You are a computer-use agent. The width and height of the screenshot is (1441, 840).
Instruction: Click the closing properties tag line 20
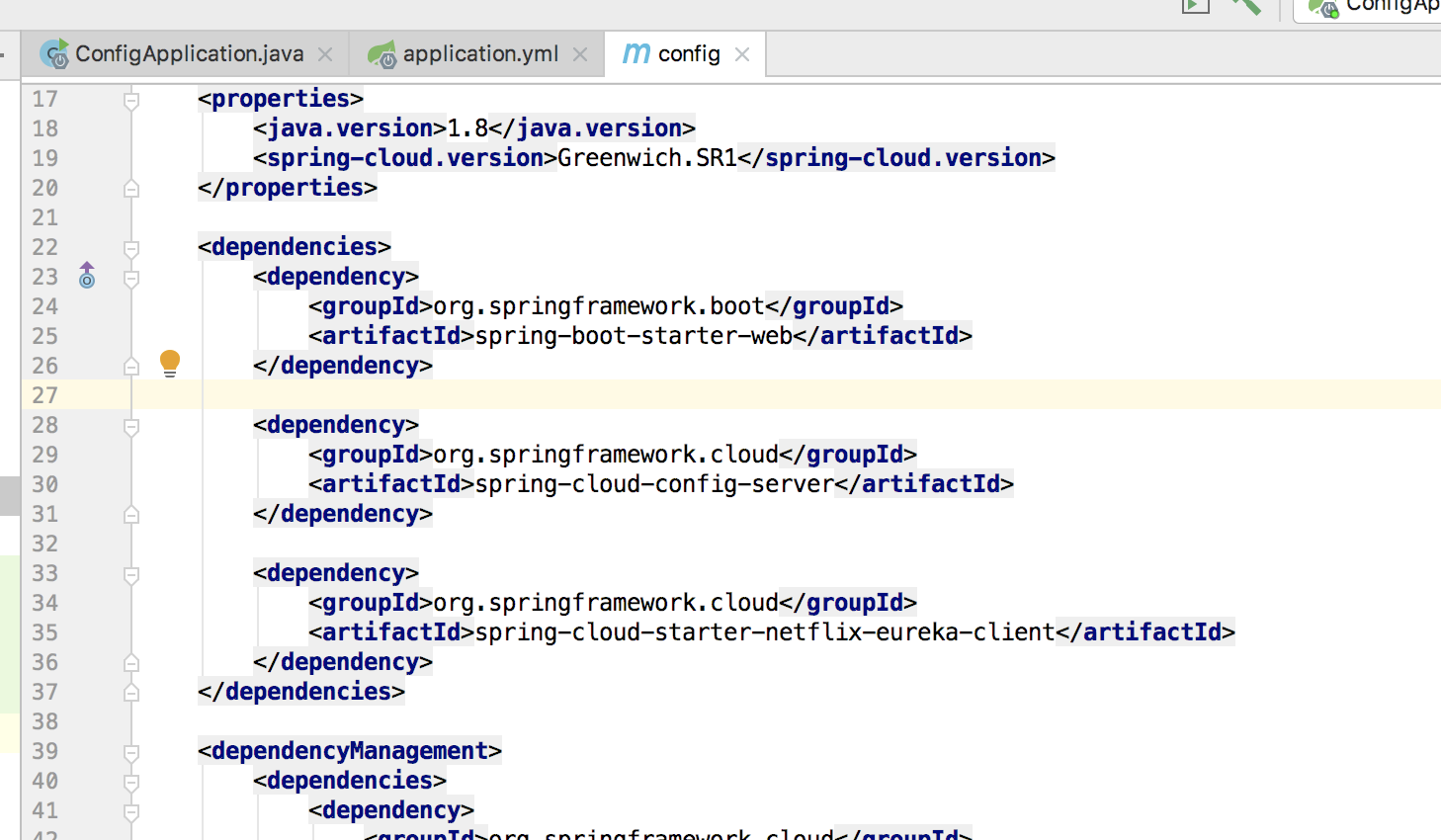point(288,188)
